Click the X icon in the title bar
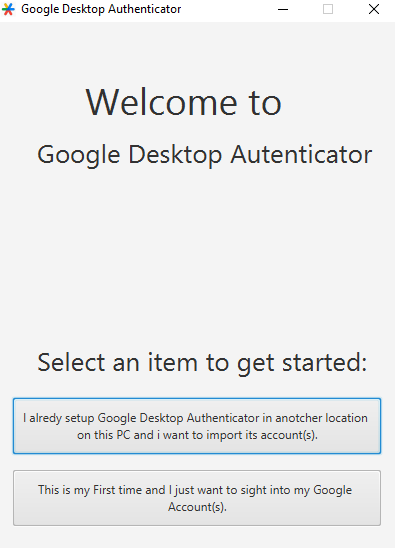Screen dimensions: 395x548 coord(374,9)
